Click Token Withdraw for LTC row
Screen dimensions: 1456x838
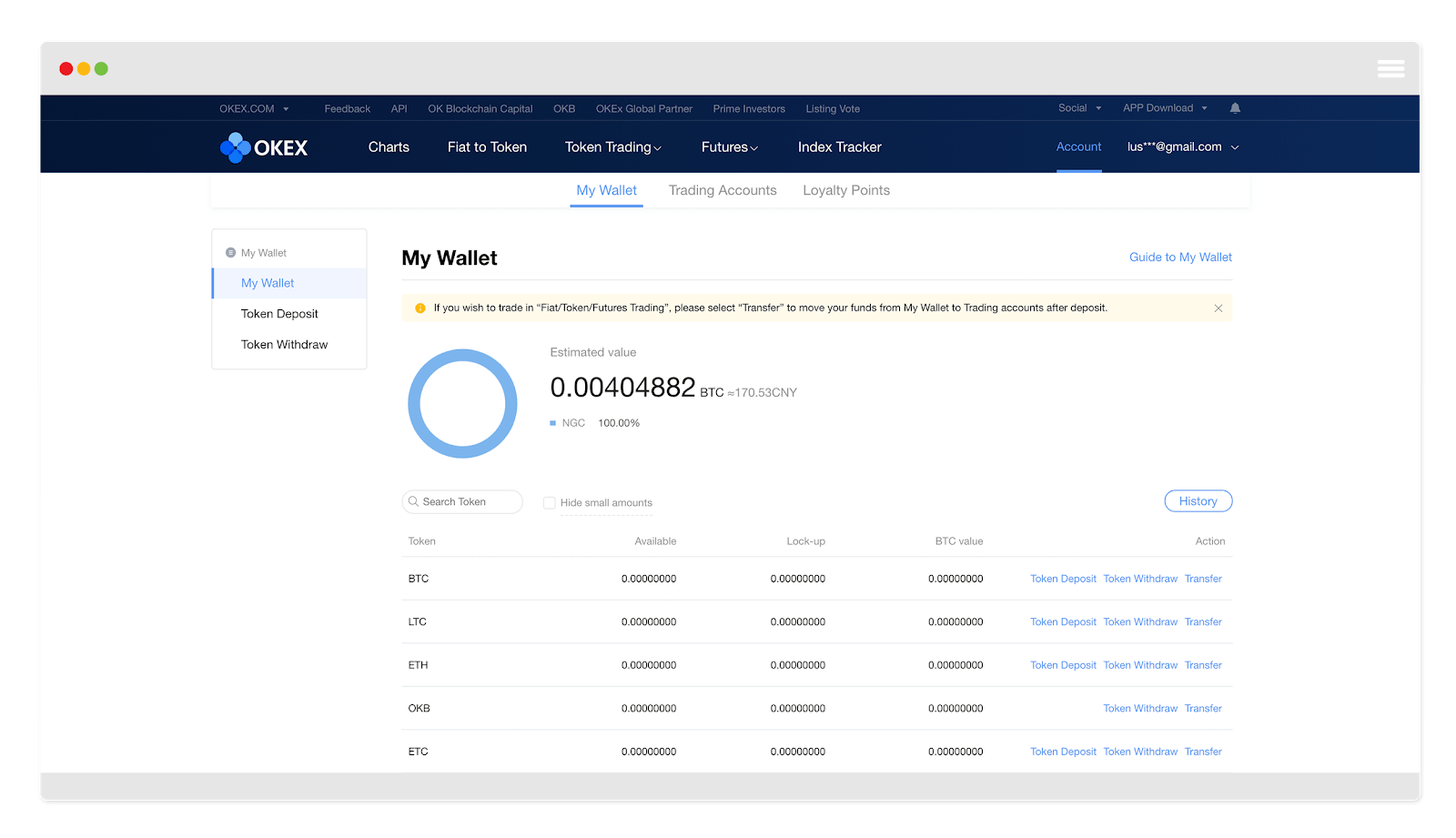(x=1140, y=622)
